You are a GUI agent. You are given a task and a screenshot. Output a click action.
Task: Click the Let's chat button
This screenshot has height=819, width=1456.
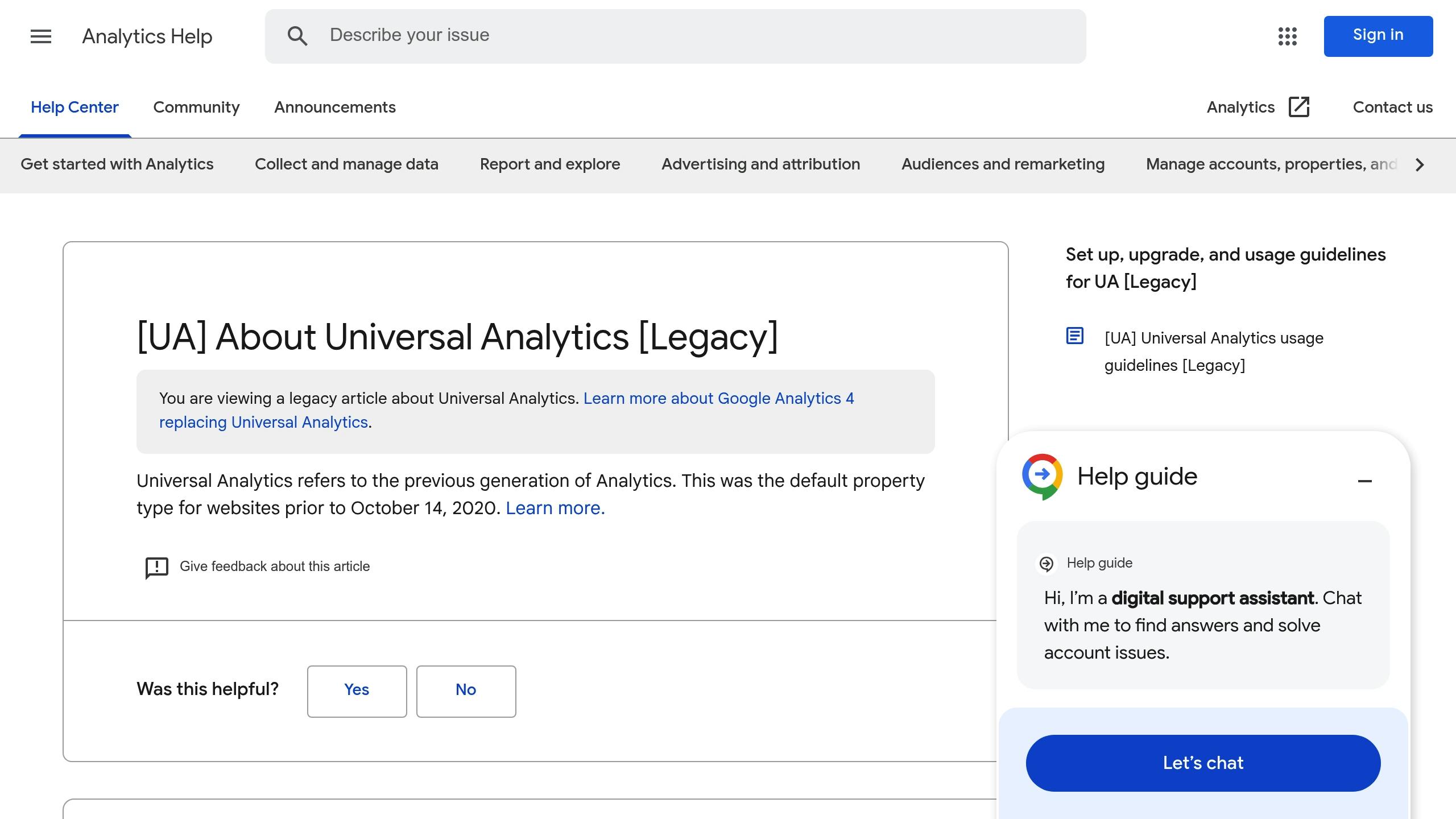1202,763
